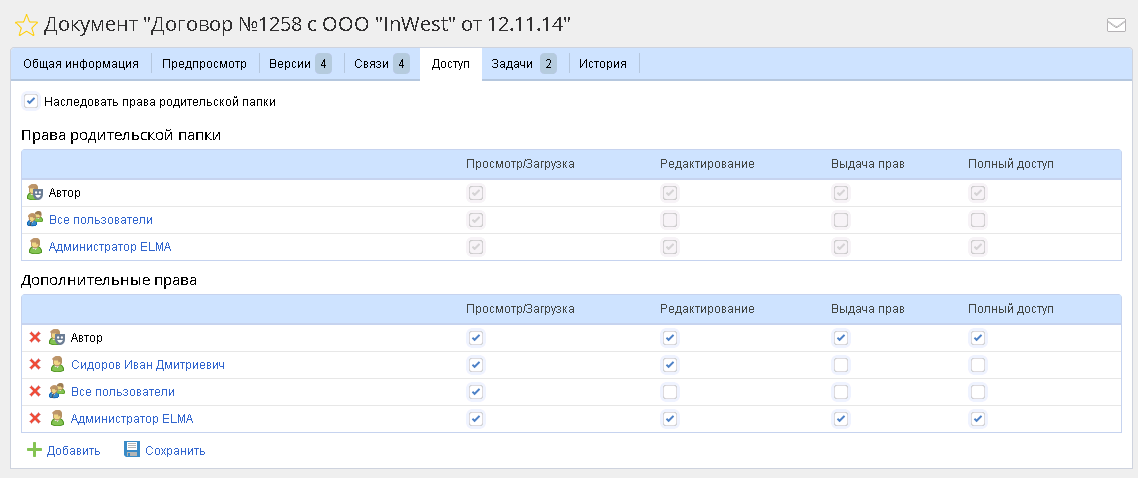Click the envelope mail icon at top right

coord(1116,25)
